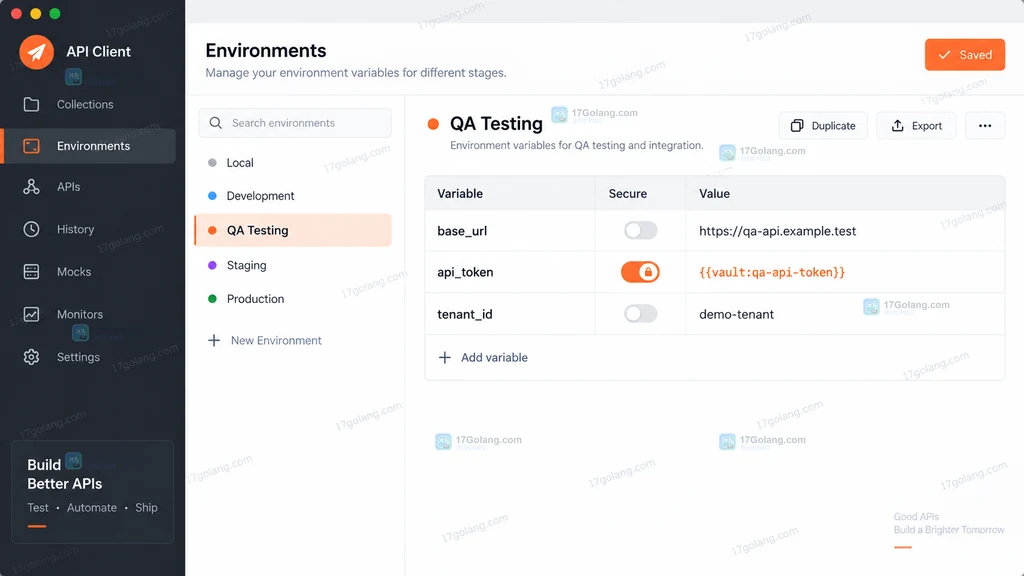Click the blue dot next to Development
This screenshot has height=576, width=1024.
pyautogui.click(x=212, y=196)
